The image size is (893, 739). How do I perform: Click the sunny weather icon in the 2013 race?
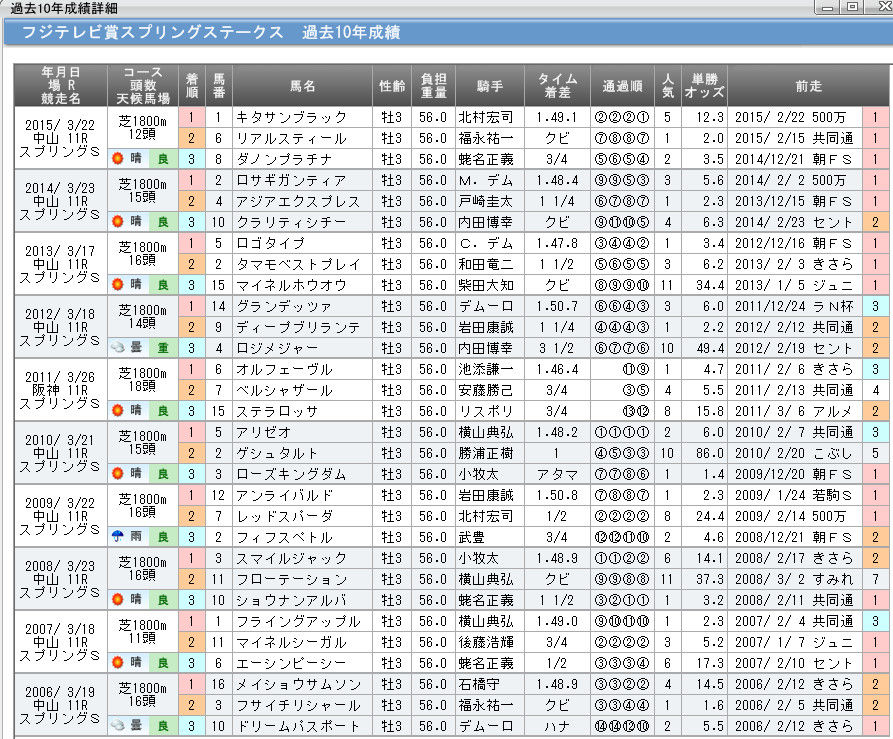click(x=118, y=284)
